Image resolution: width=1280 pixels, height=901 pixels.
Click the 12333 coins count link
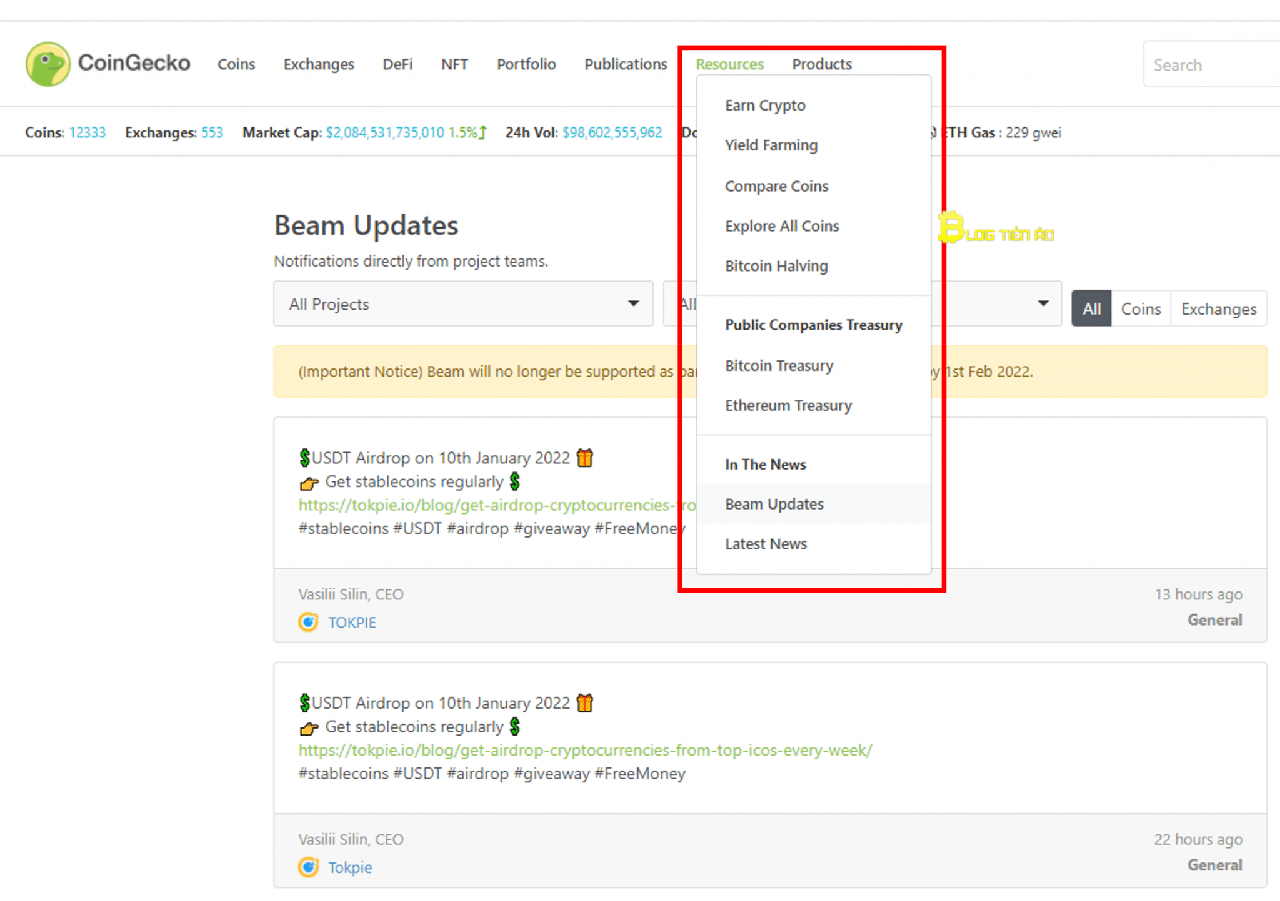pos(87,132)
